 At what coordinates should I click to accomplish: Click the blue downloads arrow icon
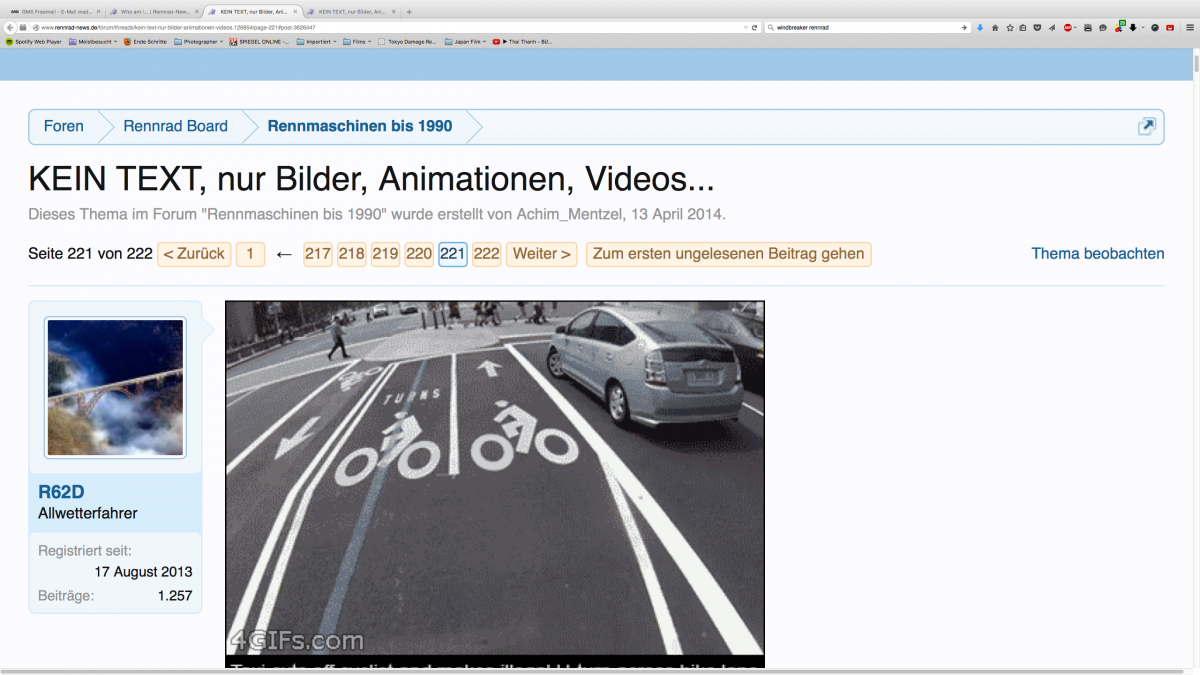pyautogui.click(x=980, y=27)
